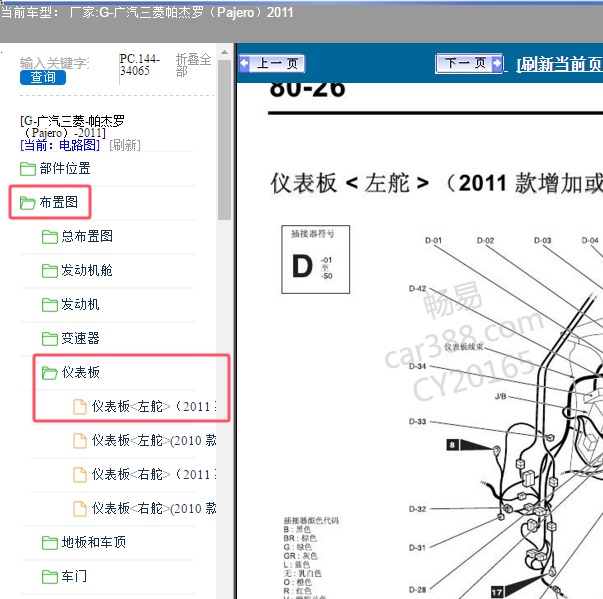Select the 发动机 tree label
The height and width of the screenshot is (599, 603).
click(x=80, y=304)
